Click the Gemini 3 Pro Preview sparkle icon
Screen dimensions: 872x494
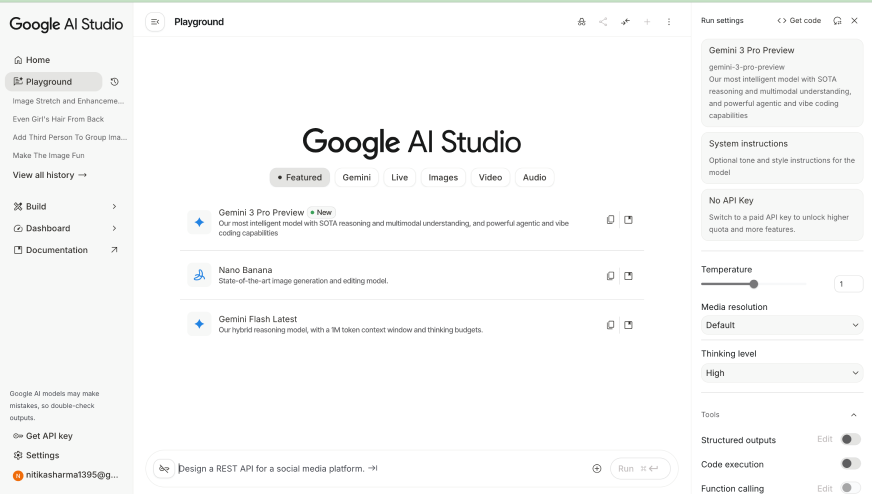tap(199, 223)
